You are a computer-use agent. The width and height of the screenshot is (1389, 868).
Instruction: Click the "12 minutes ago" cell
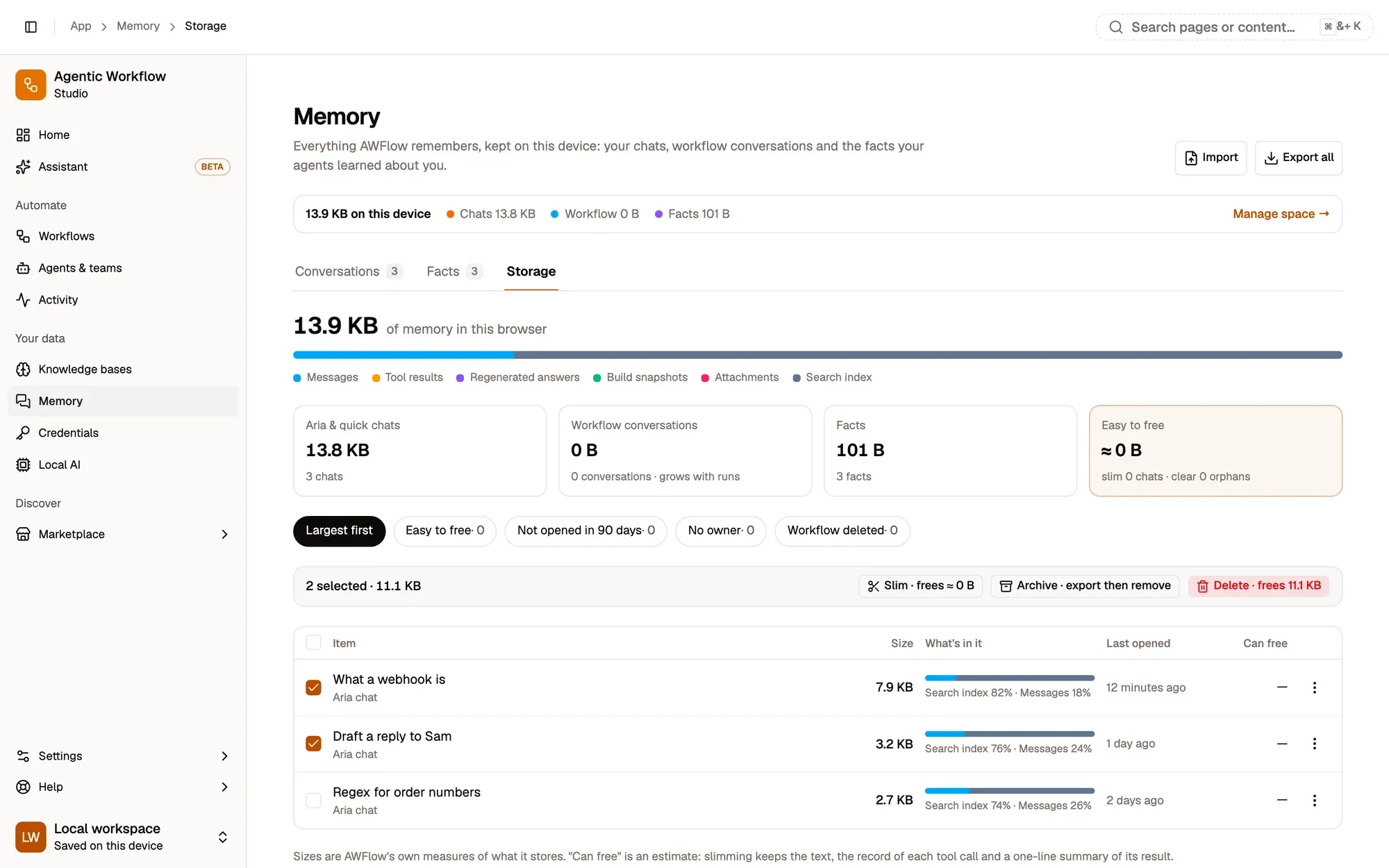click(1145, 687)
